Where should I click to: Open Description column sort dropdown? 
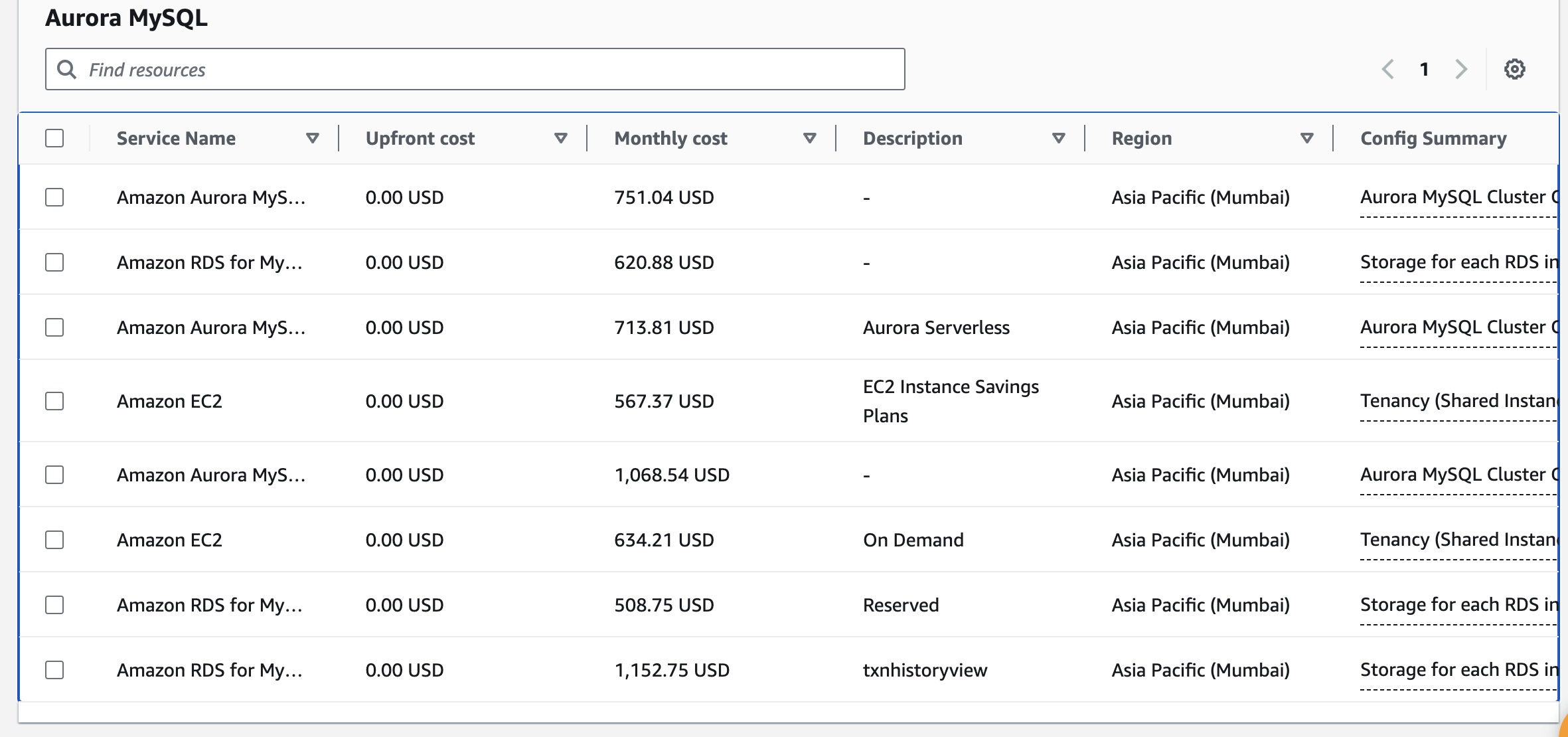tap(1059, 138)
